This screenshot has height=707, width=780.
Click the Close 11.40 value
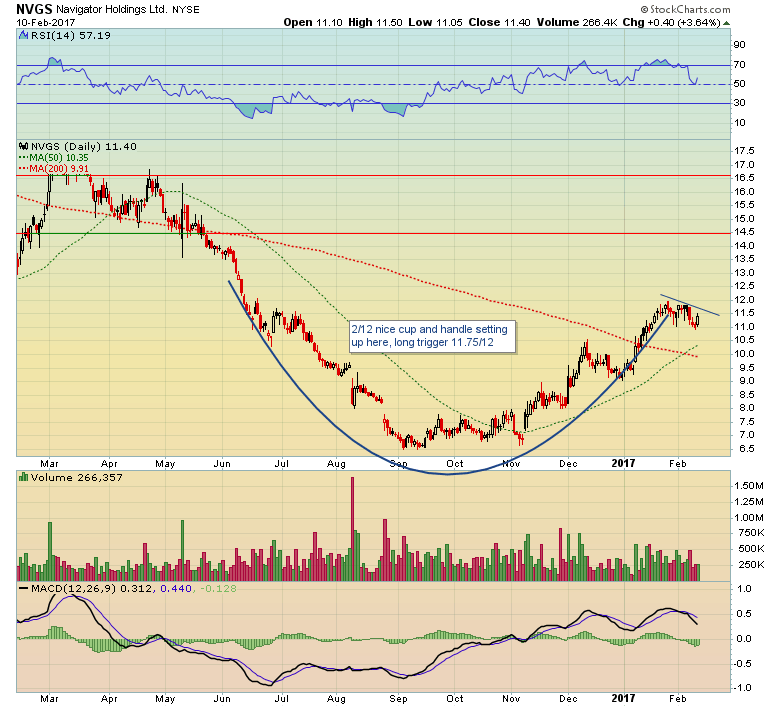click(x=499, y=22)
